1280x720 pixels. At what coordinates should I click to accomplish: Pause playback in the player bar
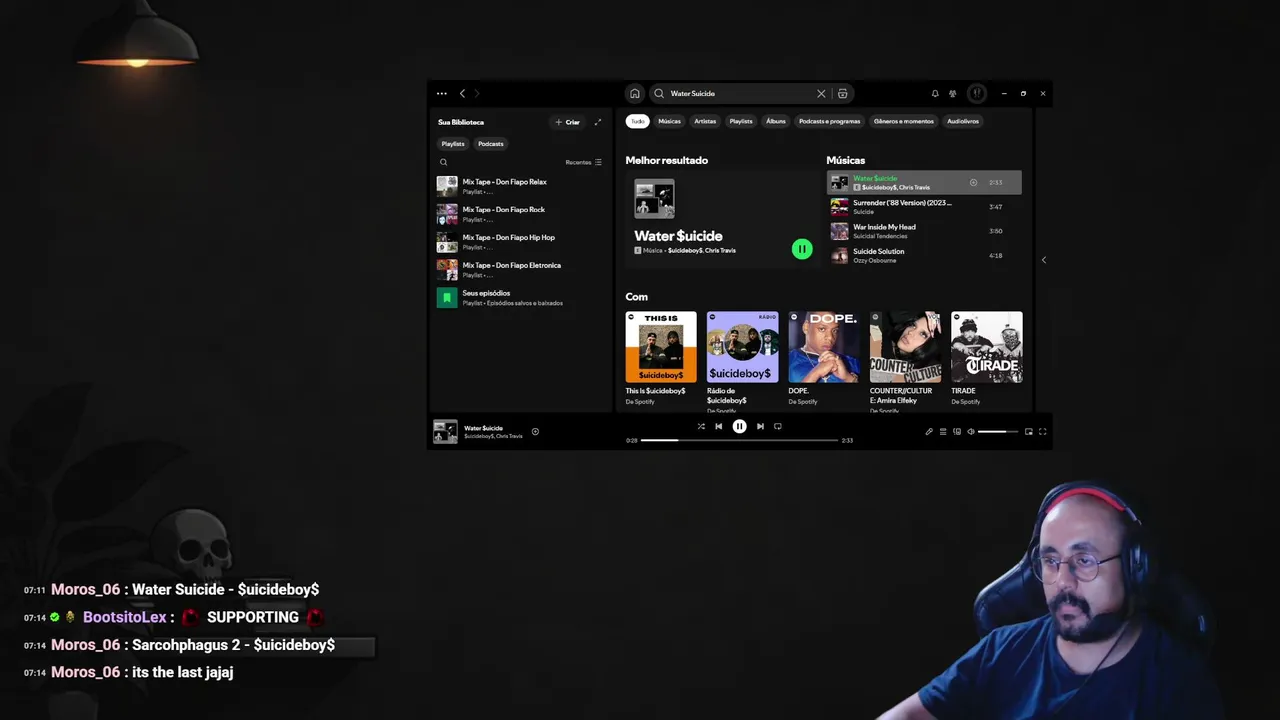(x=739, y=426)
